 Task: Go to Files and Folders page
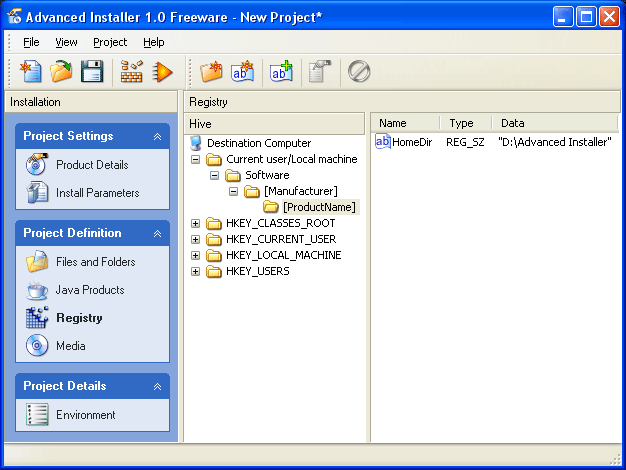(96, 262)
